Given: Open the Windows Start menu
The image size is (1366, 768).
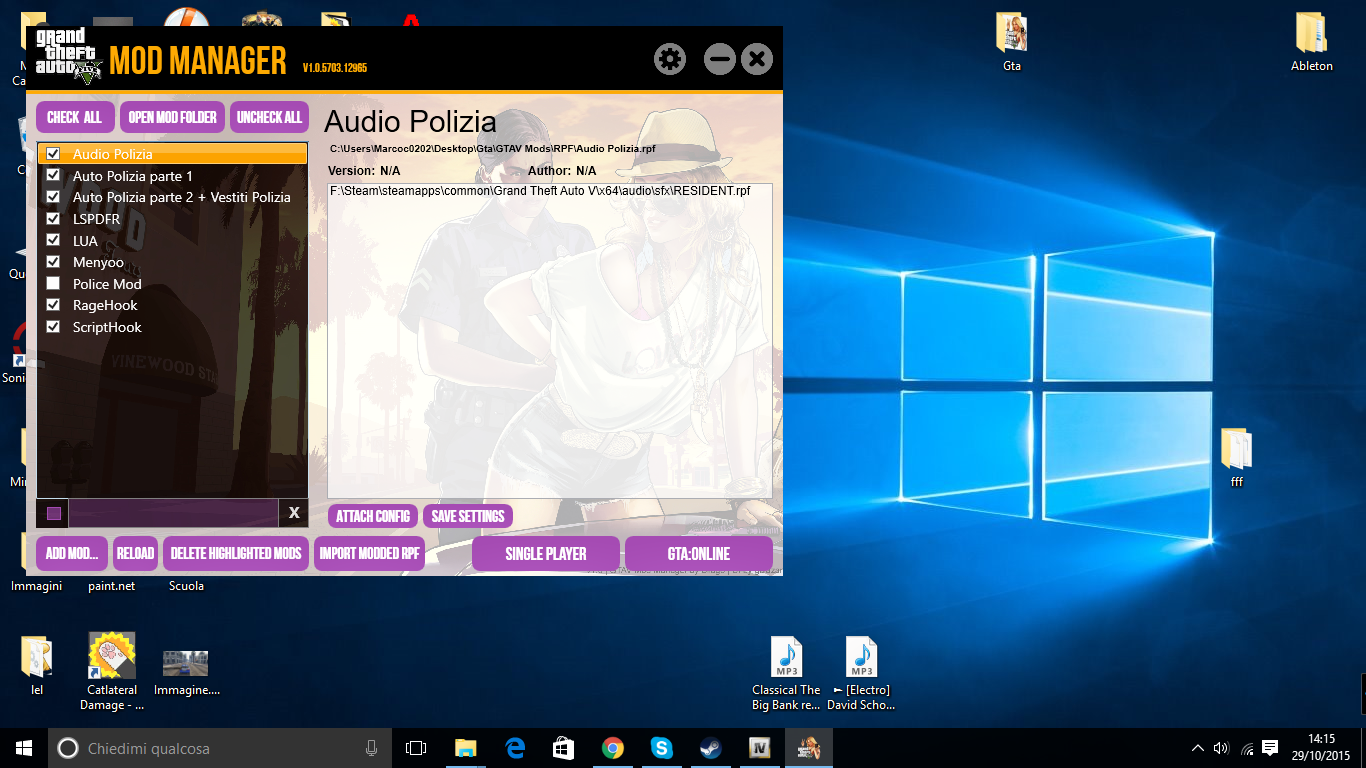Looking at the screenshot, I should click(24, 748).
